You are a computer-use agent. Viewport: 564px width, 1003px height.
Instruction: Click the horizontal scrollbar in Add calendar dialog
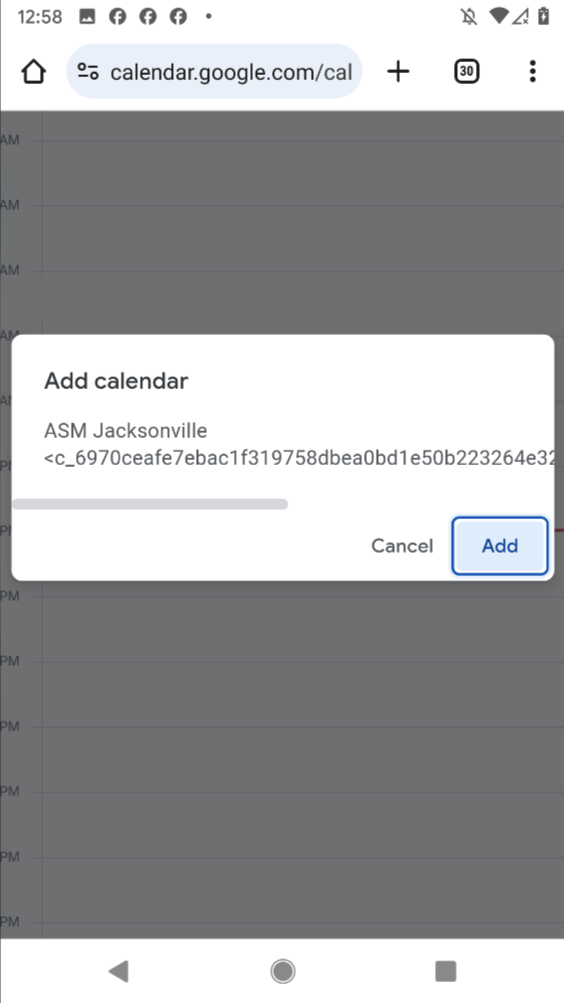pyautogui.click(x=150, y=504)
